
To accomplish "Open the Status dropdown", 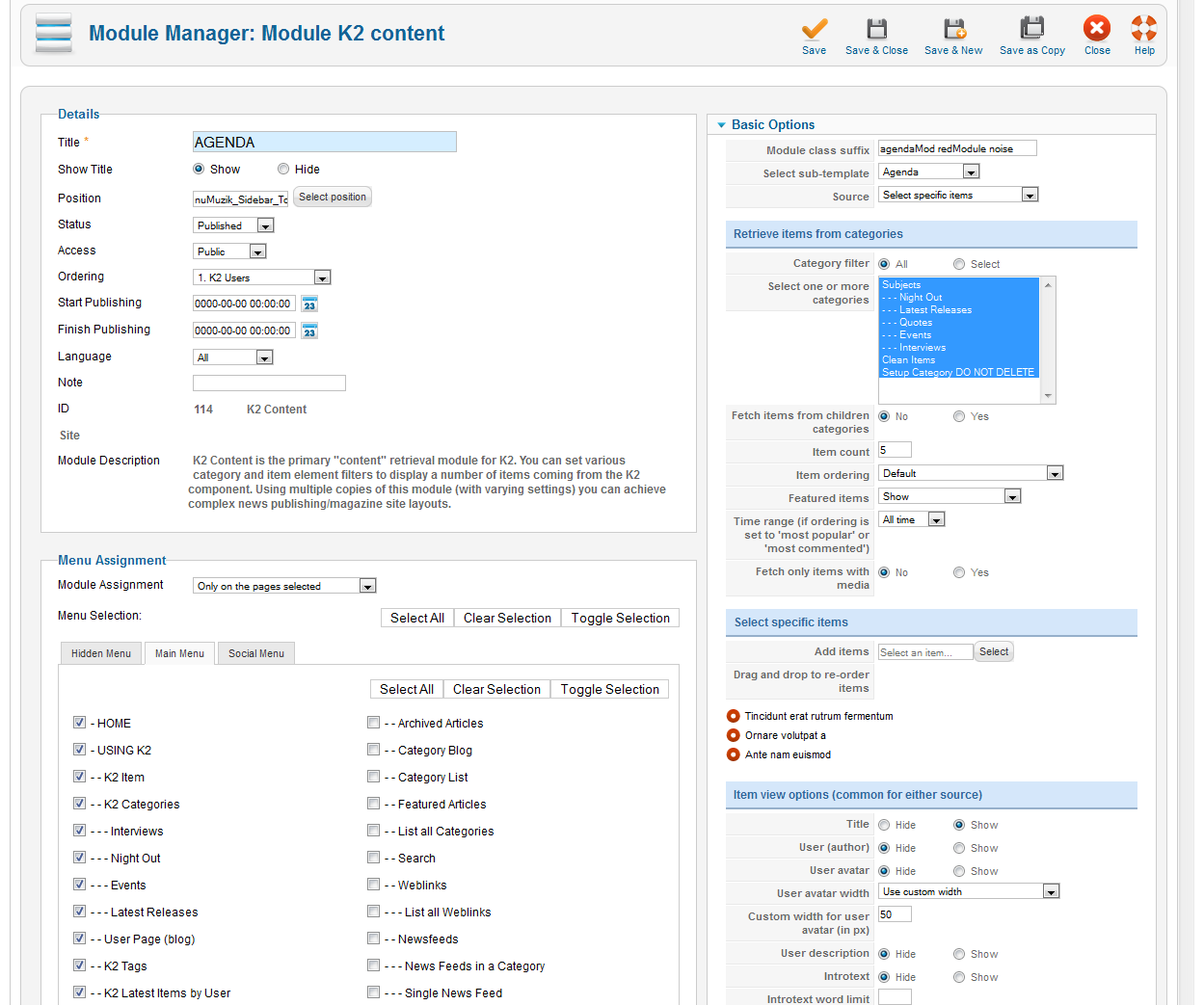I will (x=234, y=225).
